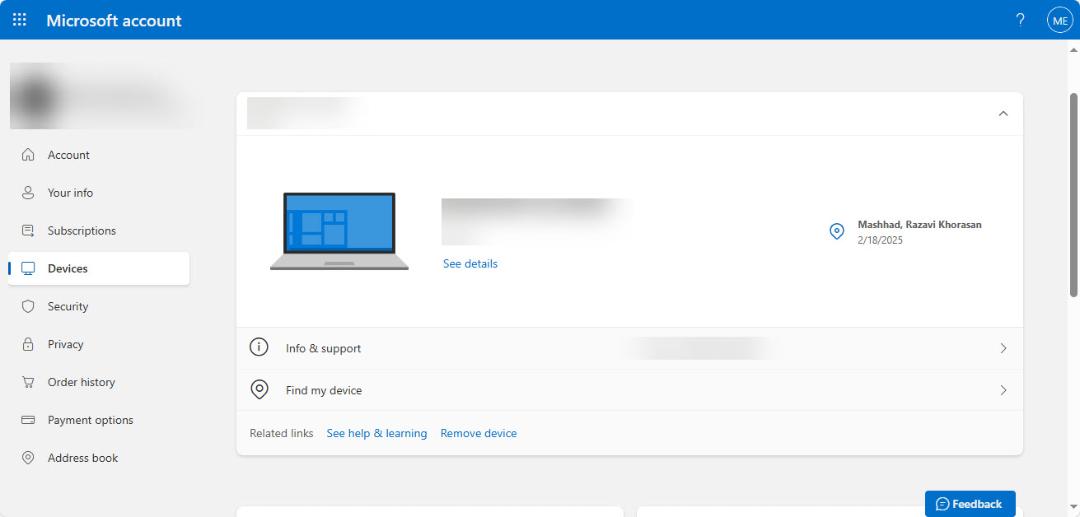This screenshot has width=1080, height=517.
Task: Open the ME account avatar menu
Action: point(1059,21)
